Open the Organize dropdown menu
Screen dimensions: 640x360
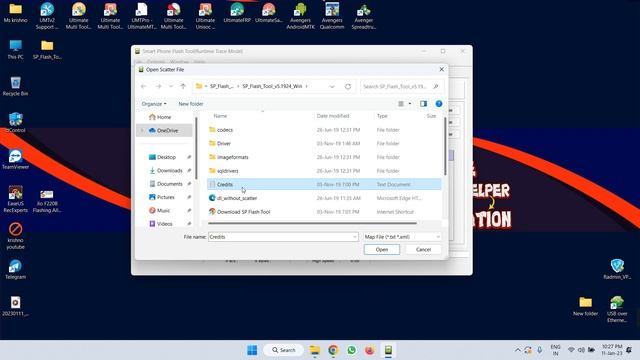click(x=154, y=104)
